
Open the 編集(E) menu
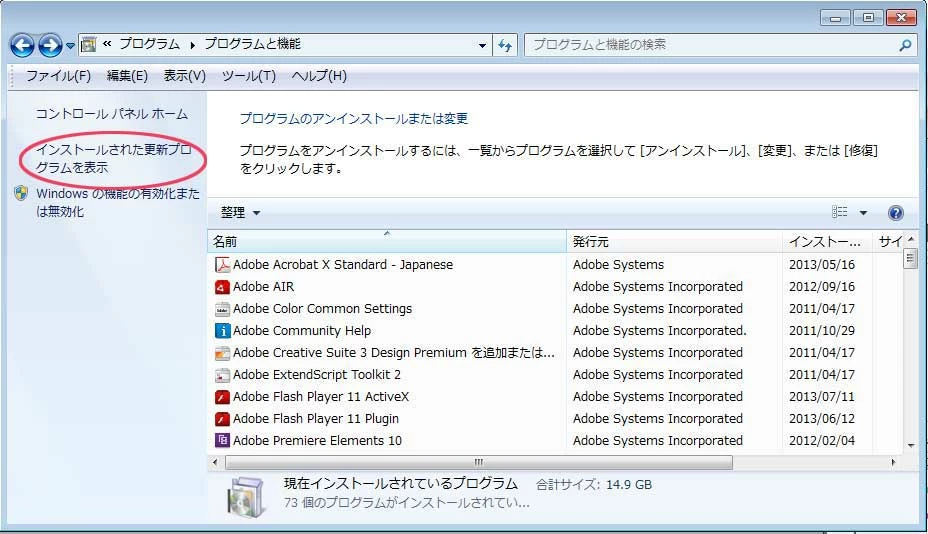tap(127, 76)
